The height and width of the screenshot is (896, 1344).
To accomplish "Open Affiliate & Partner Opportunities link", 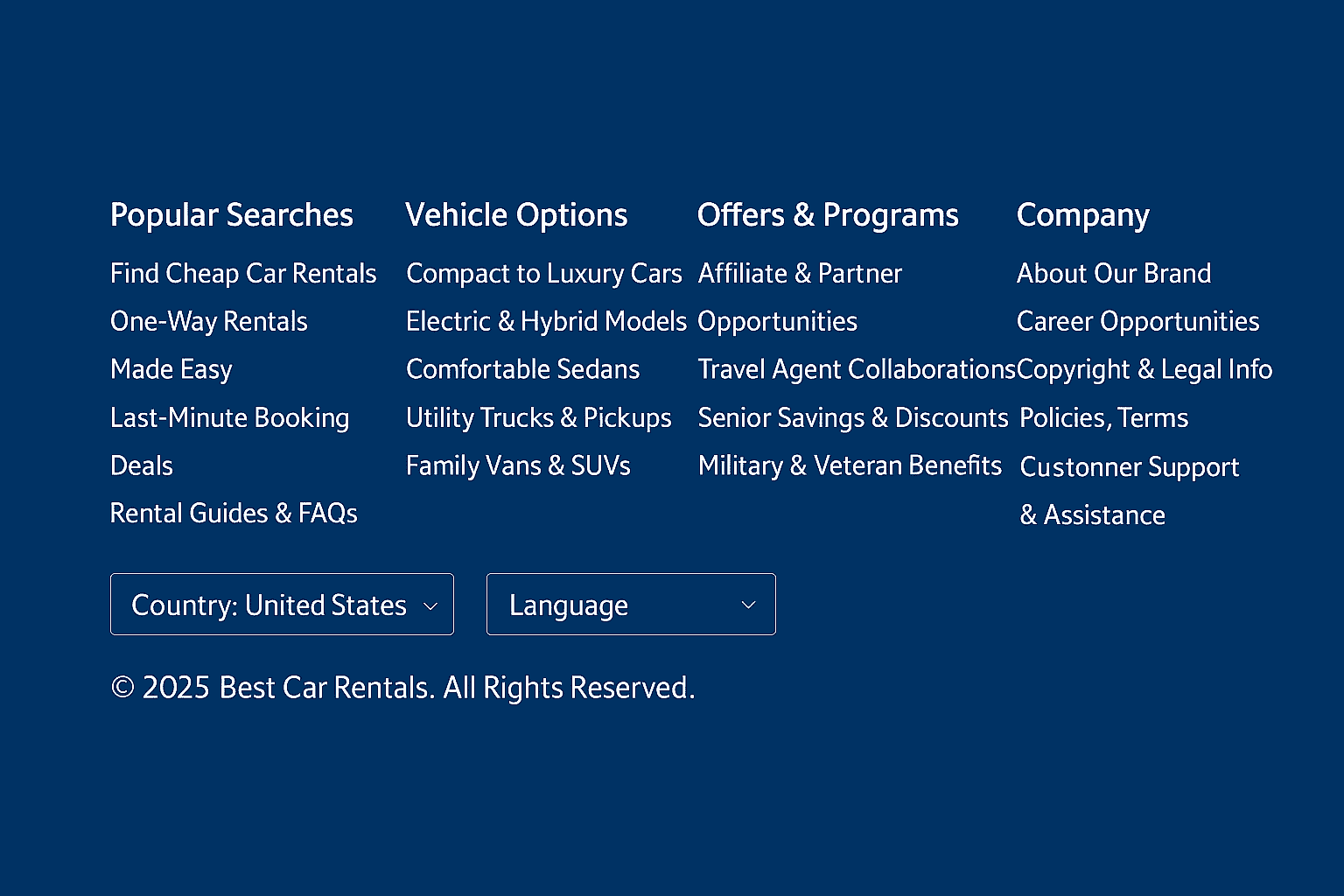I will tap(800, 274).
